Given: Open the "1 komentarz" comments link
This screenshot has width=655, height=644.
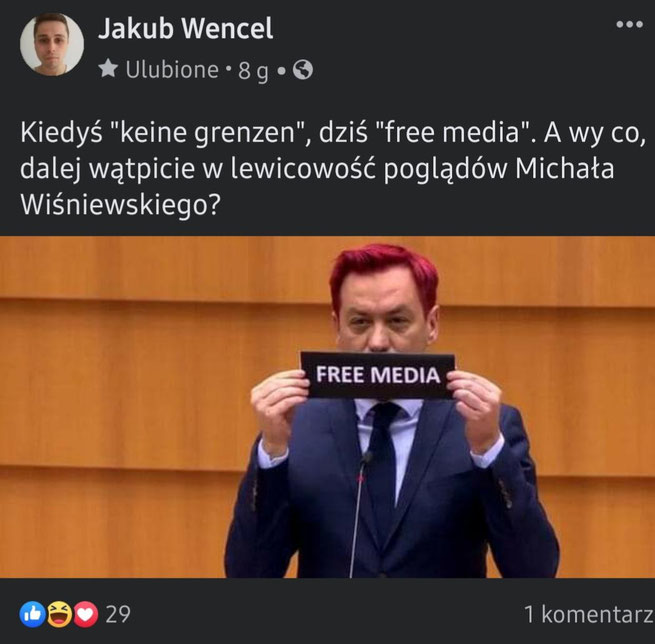Looking at the screenshot, I should (589, 614).
